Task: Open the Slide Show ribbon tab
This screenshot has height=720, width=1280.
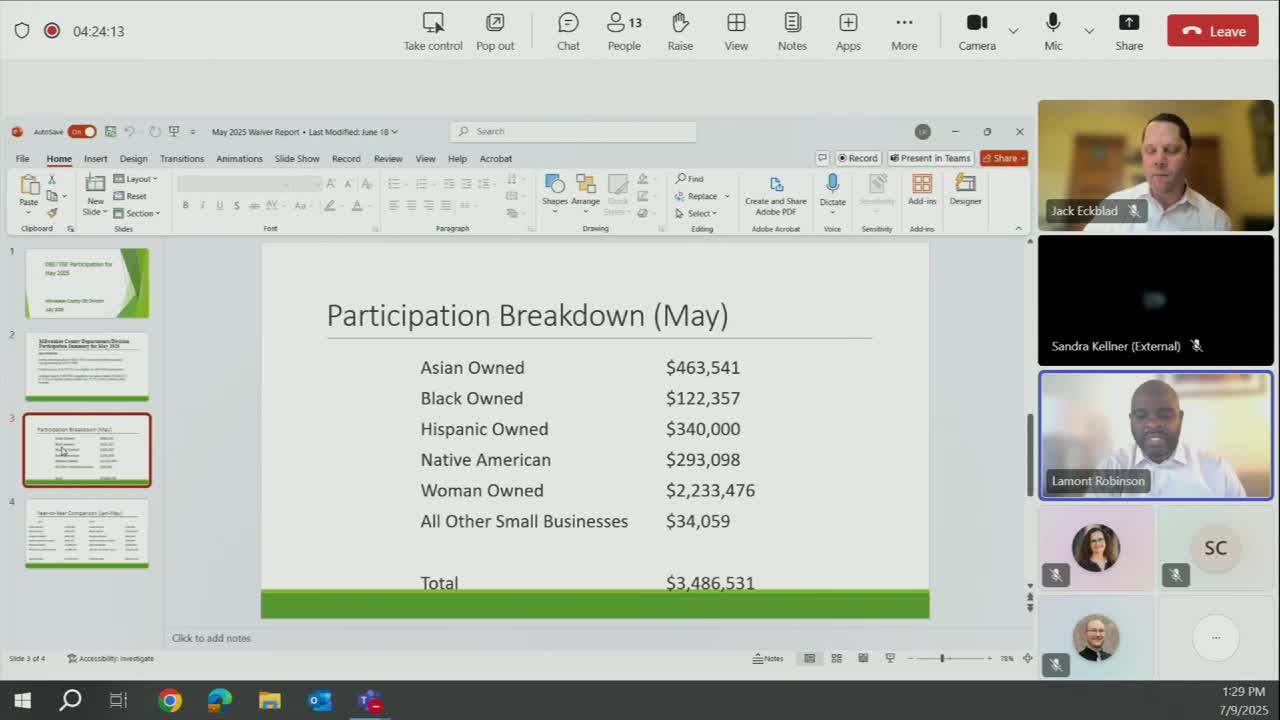Action: (297, 159)
